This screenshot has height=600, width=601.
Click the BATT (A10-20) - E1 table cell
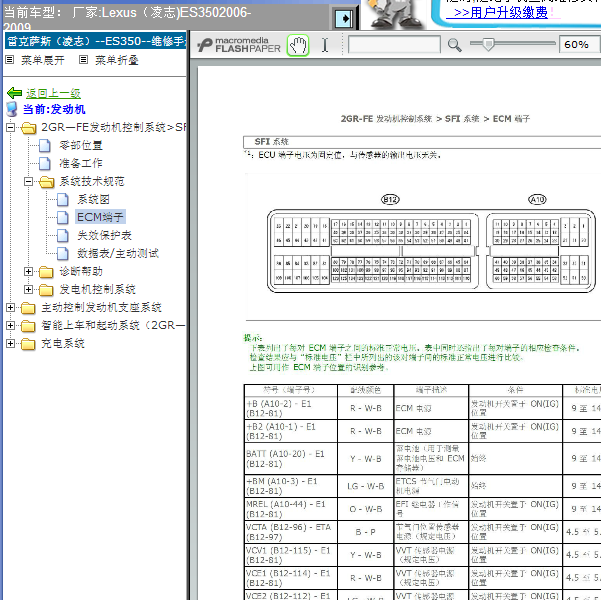pyautogui.click(x=291, y=459)
